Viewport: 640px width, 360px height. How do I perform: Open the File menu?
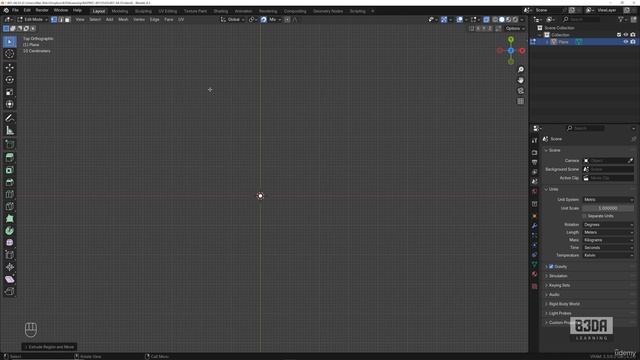point(15,10)
